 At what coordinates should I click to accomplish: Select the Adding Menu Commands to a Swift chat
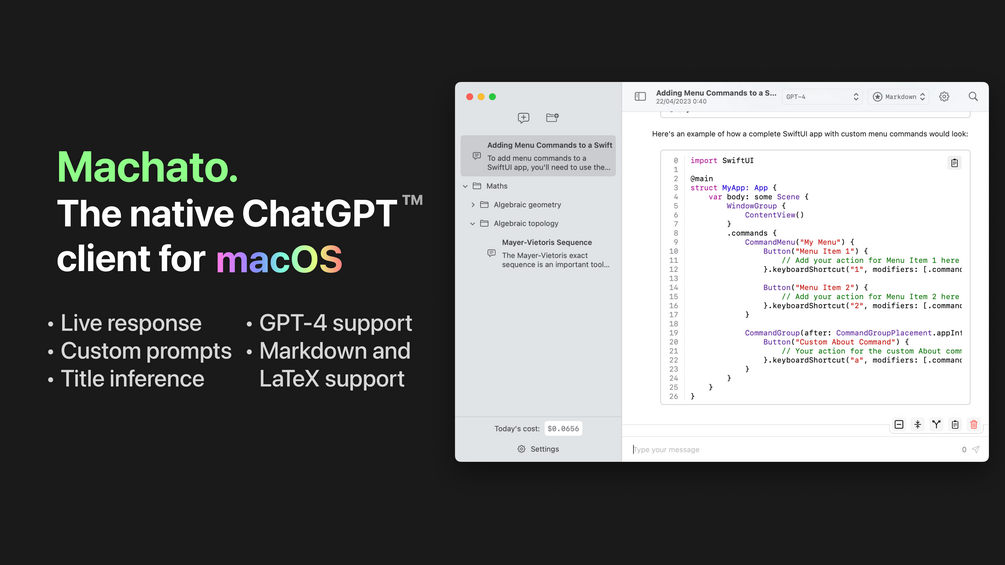[538, 156]
